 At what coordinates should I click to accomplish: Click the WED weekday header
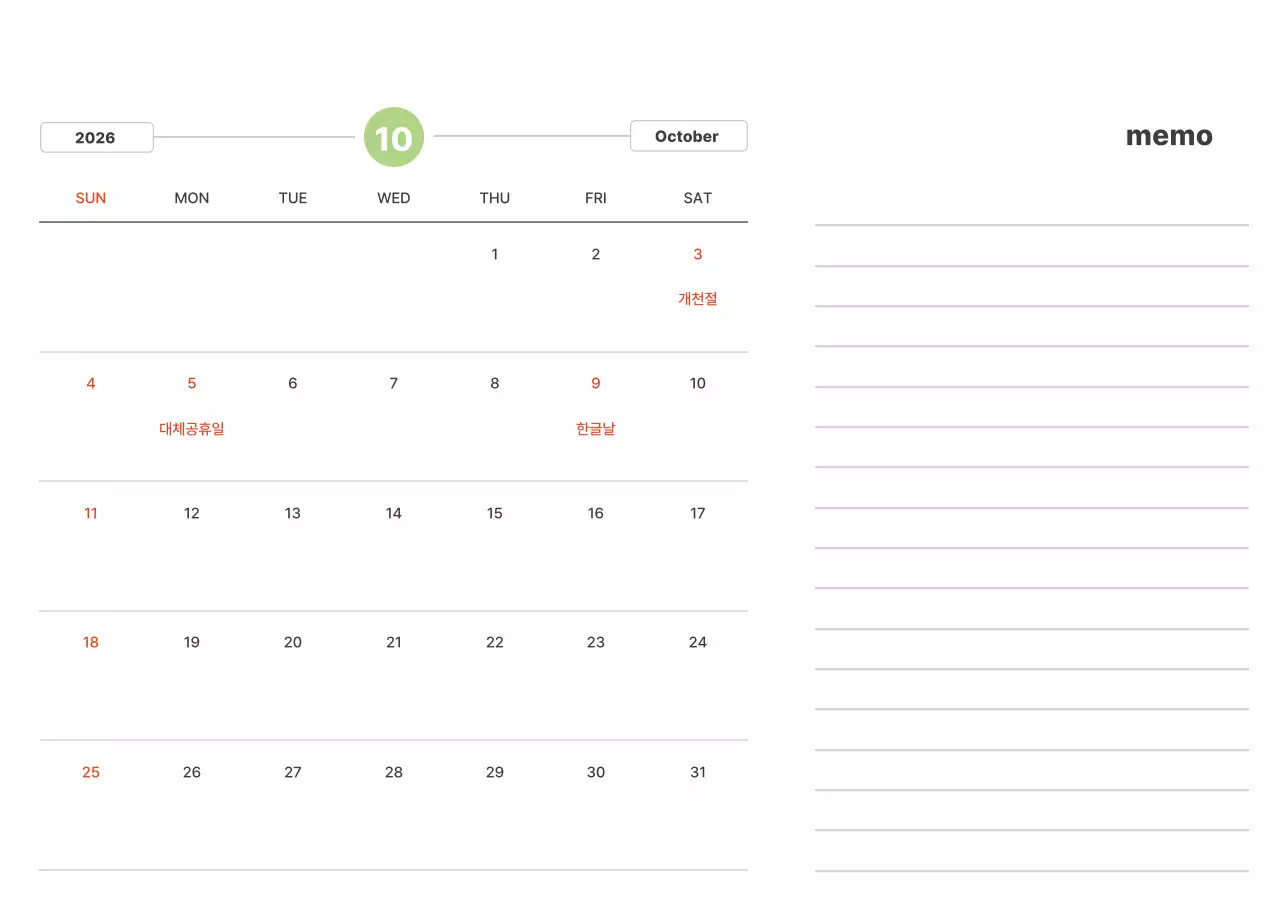coord(394,198)
